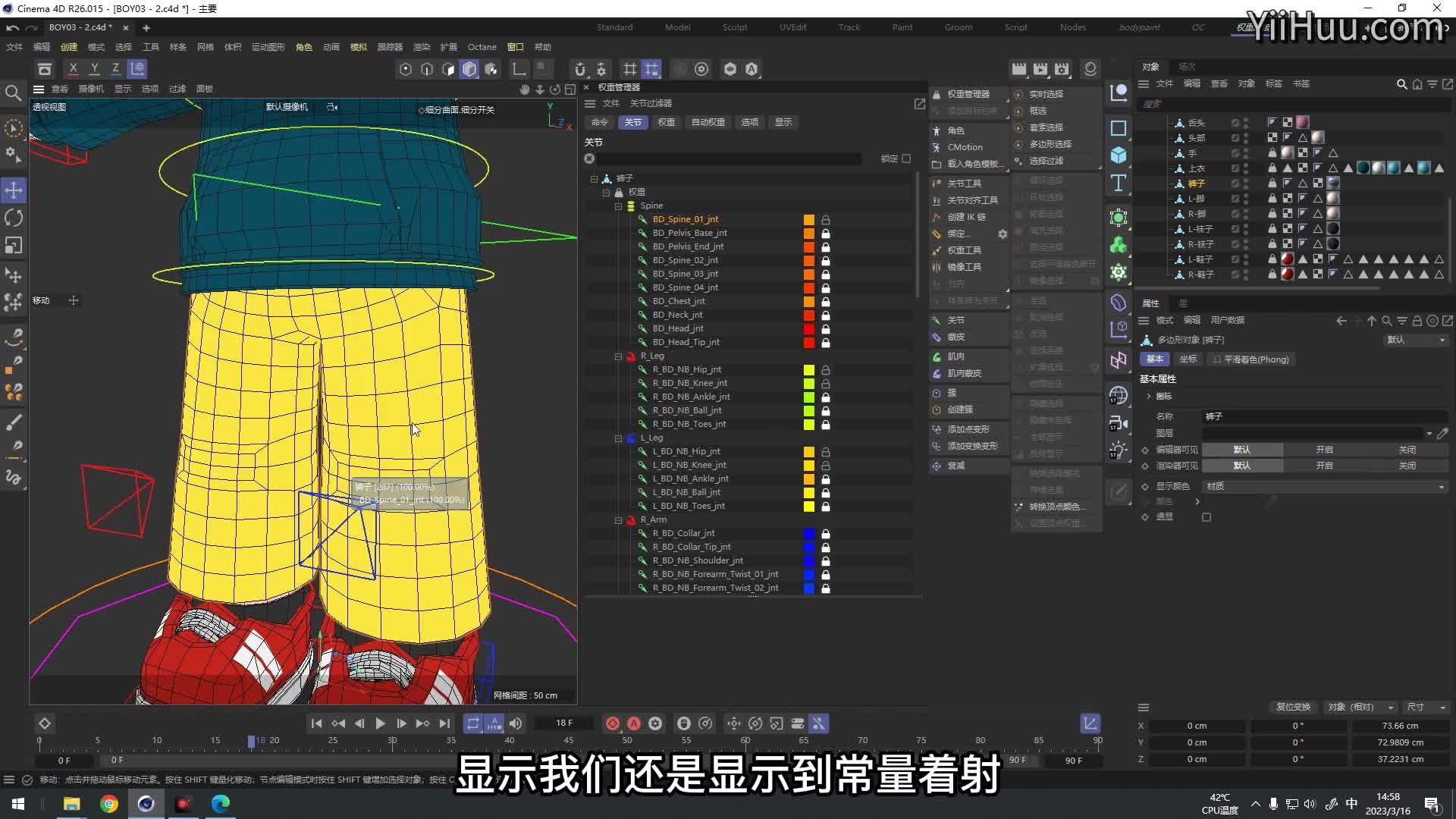Click the 名称 field containing 裤子
Image resolution: width=1456 pixels, height=819 pixels.
click(1325, 416)
